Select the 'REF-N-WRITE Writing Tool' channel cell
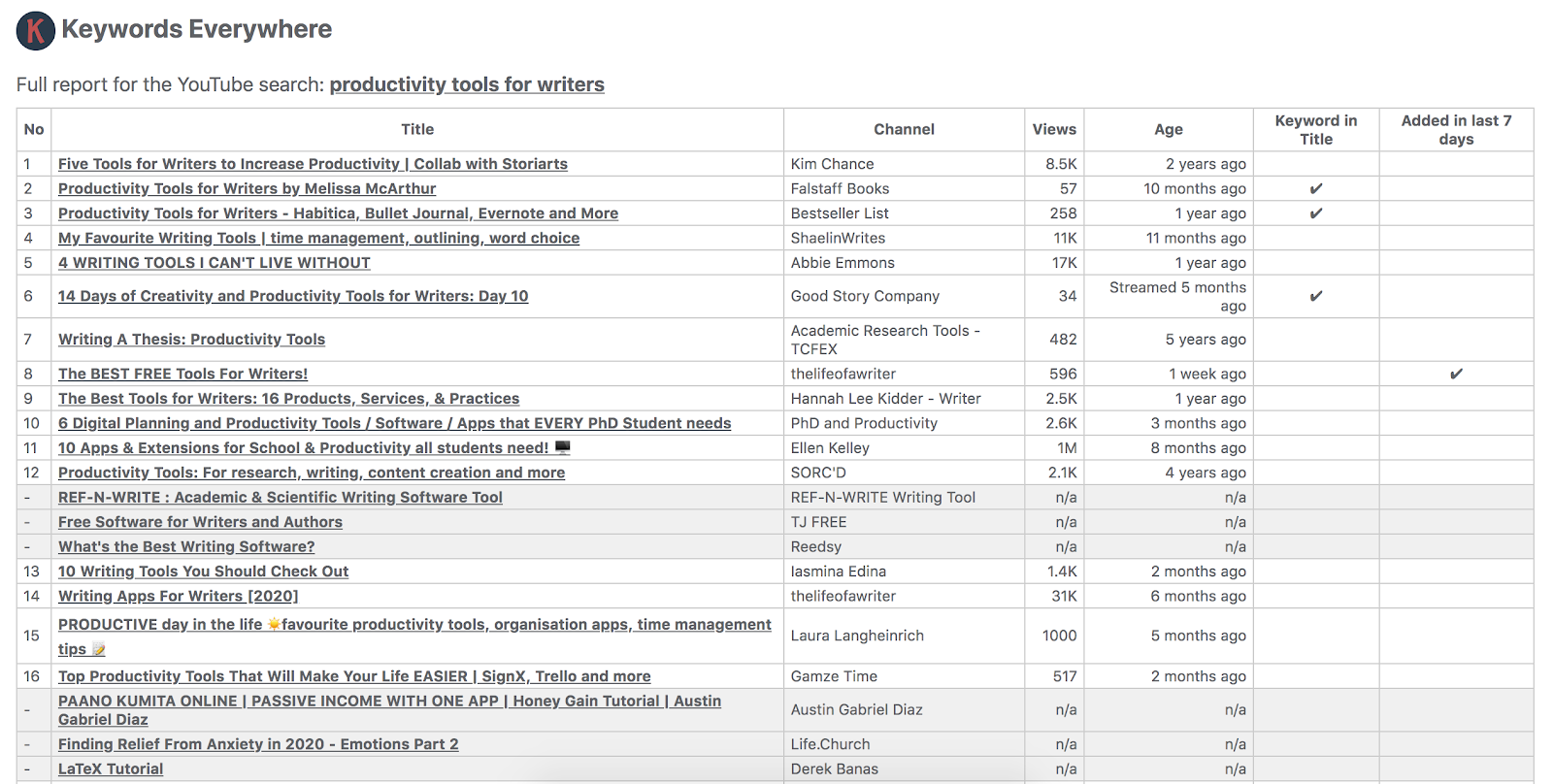 coord(904,498)
